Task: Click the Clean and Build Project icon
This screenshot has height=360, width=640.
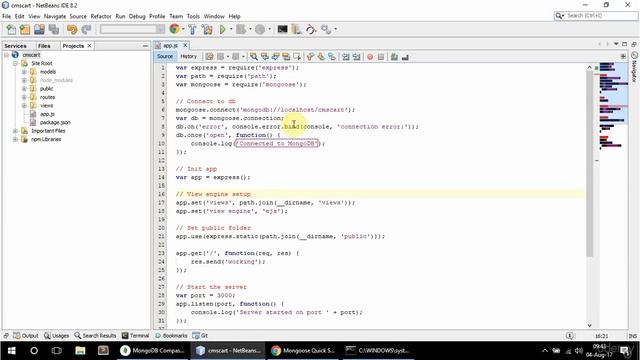Action: point(207,29)
